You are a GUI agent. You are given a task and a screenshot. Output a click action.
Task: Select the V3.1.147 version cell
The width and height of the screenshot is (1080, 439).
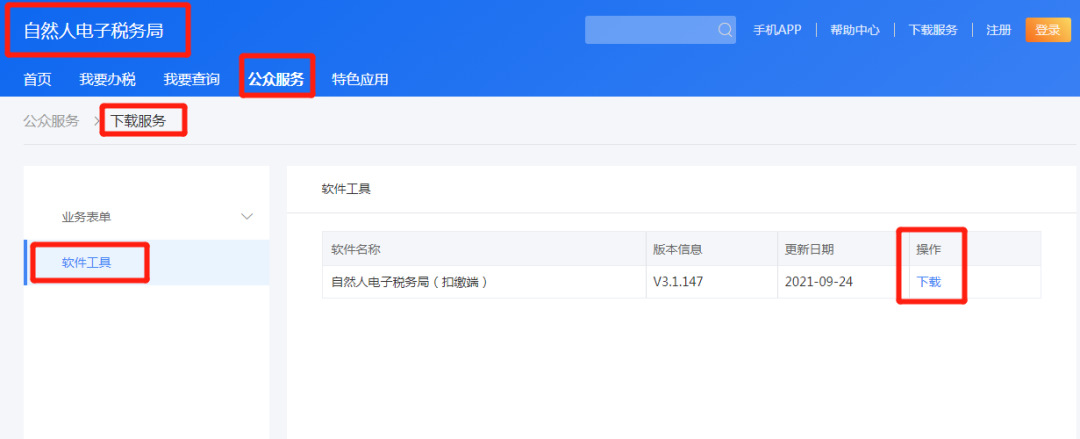coord(712,282)
